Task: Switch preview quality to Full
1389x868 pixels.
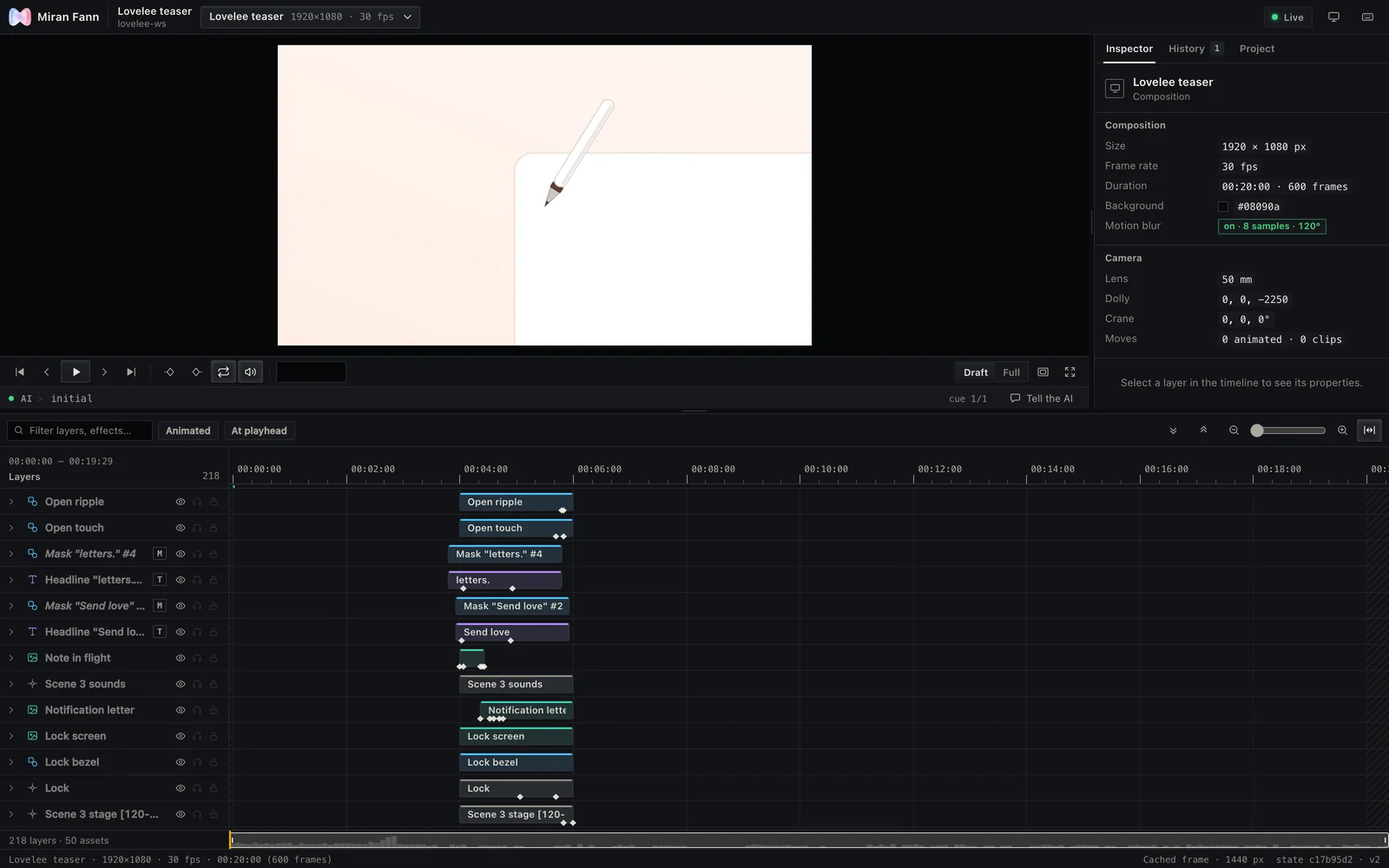Action: tap(1010, 372)
